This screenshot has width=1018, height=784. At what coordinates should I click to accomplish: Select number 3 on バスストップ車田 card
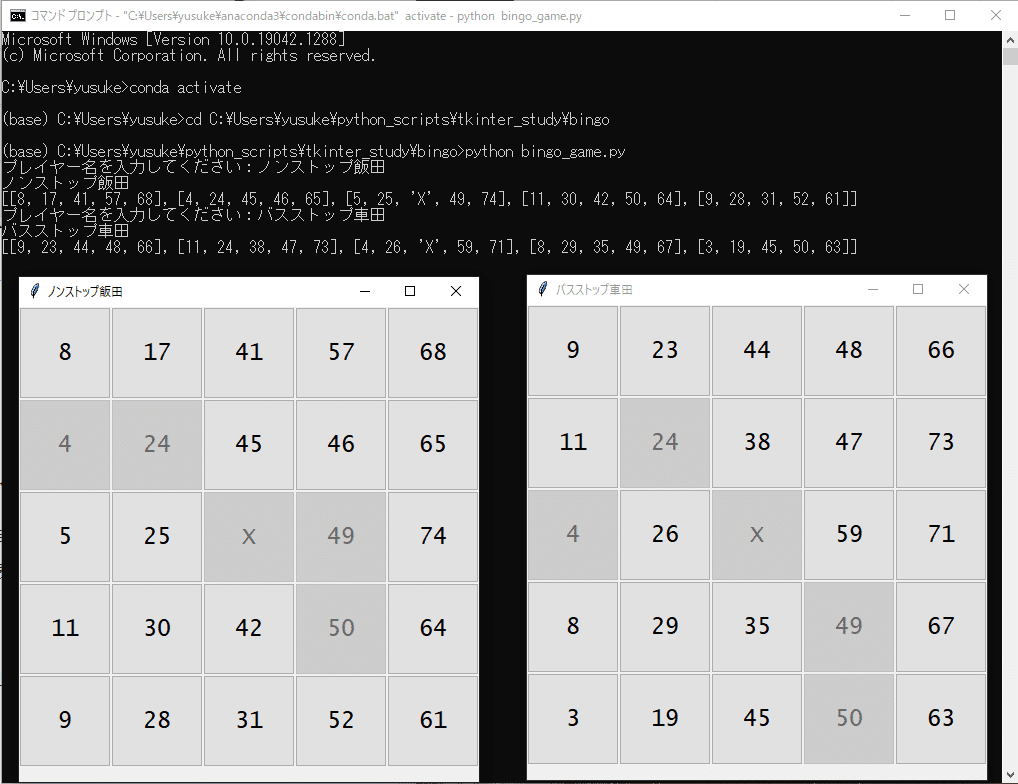tap(572, 718)
